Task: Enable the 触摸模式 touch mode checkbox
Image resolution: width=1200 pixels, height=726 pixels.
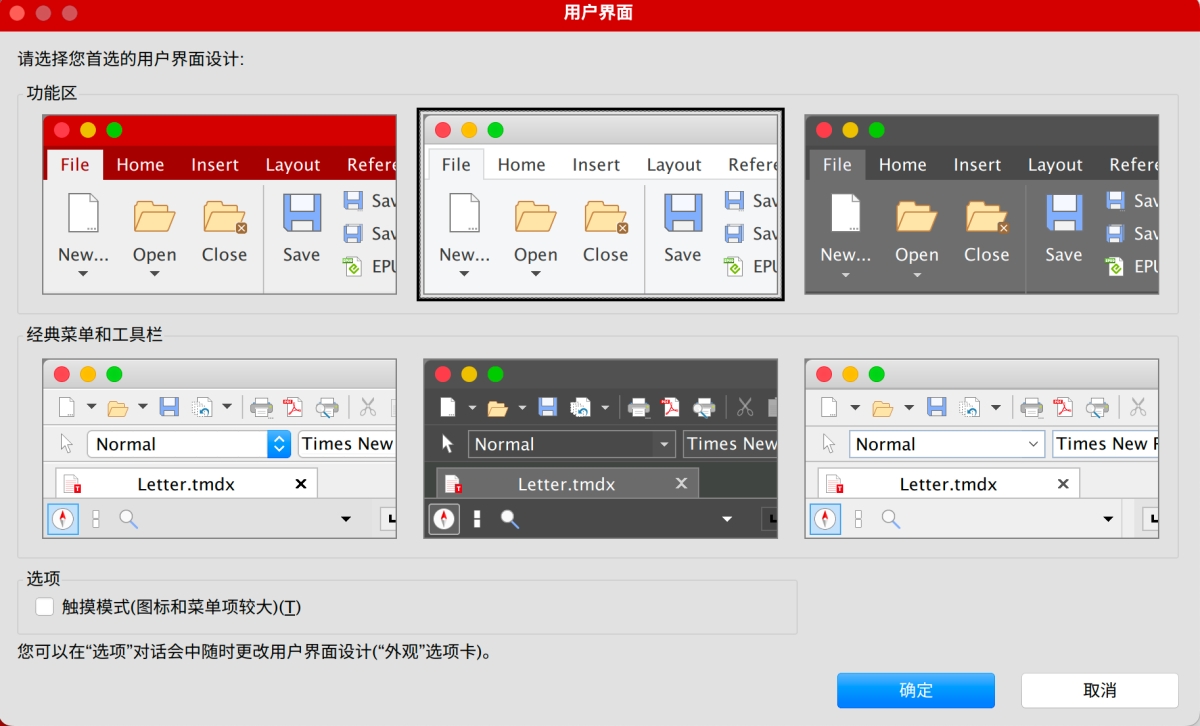Action: 45,606
